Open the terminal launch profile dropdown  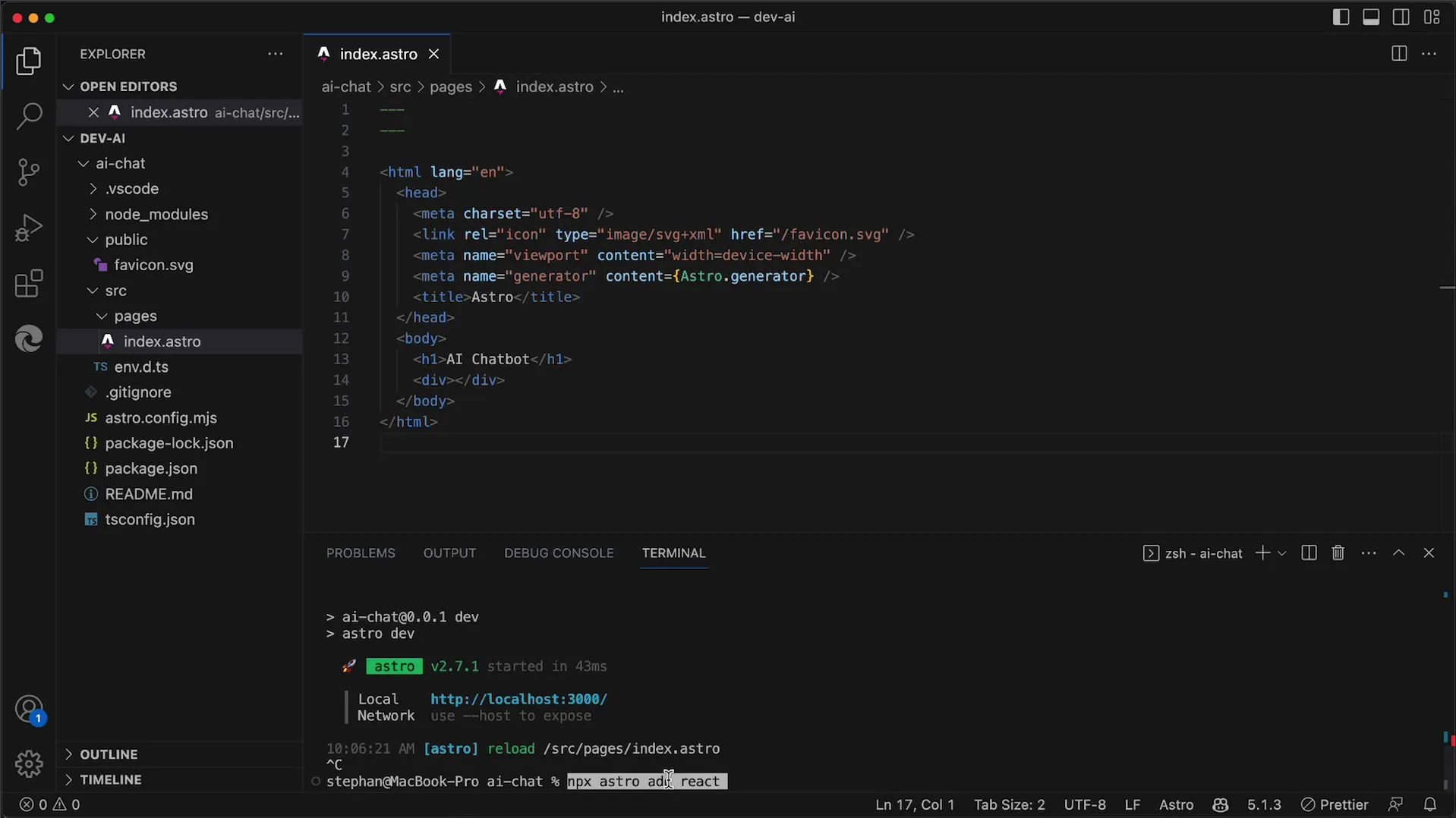(x=1282, y=553)
